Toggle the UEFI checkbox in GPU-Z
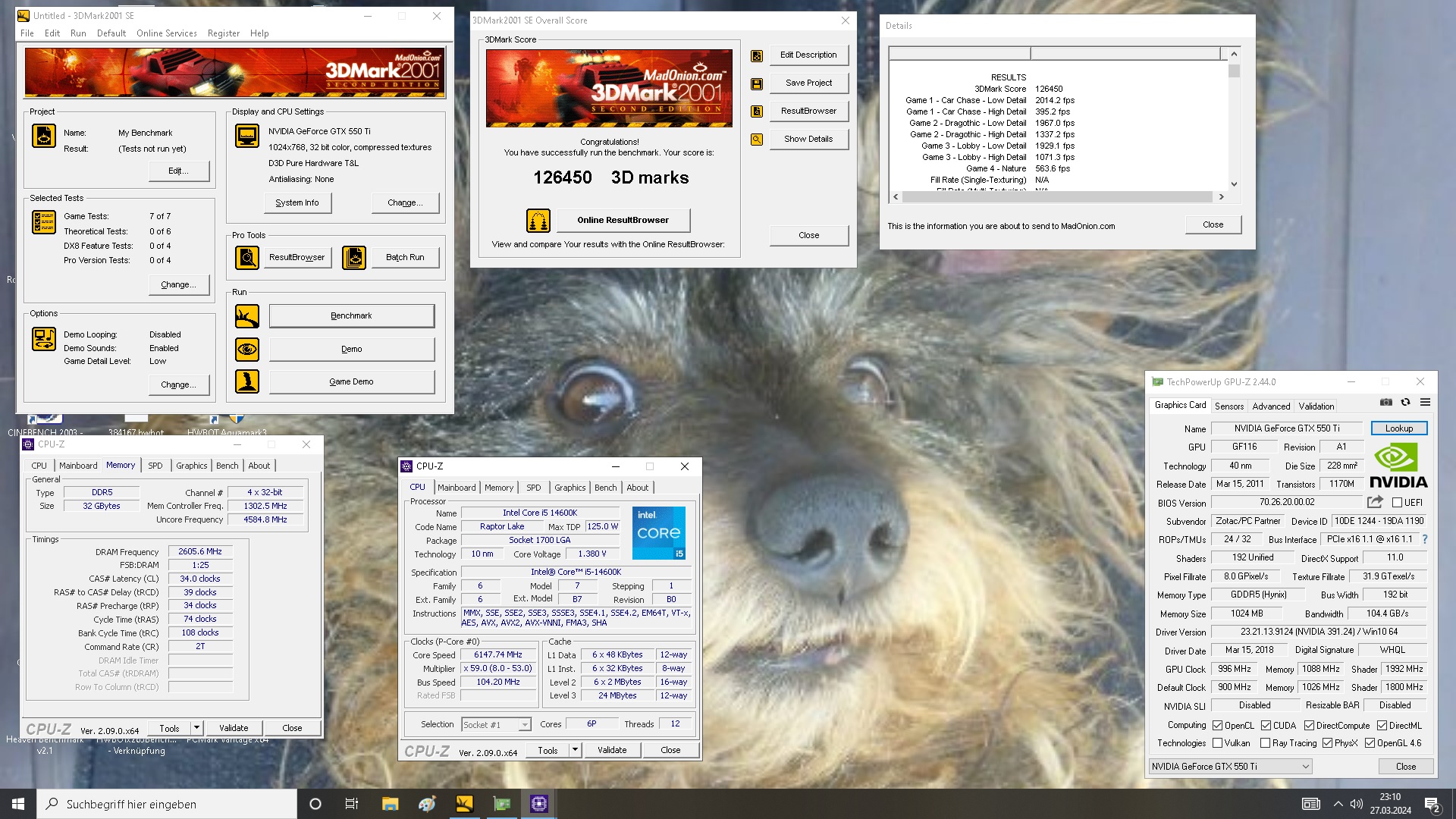The image size is (1456, 819). click(1397, 503)
